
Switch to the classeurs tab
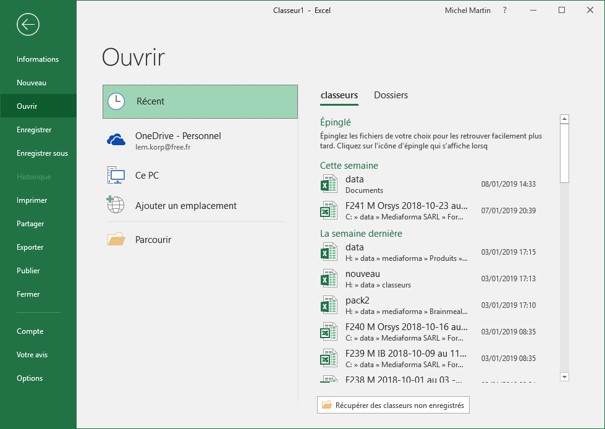pyautogui.click(x=339, y=96)
